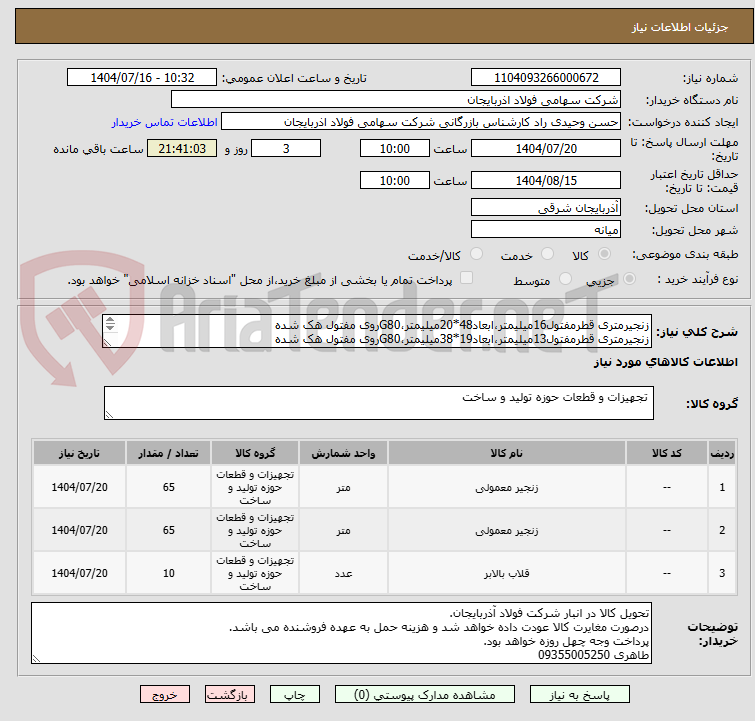Click the buyer notes text area
This screenshot has width=755, height=721.
(341, 633)
